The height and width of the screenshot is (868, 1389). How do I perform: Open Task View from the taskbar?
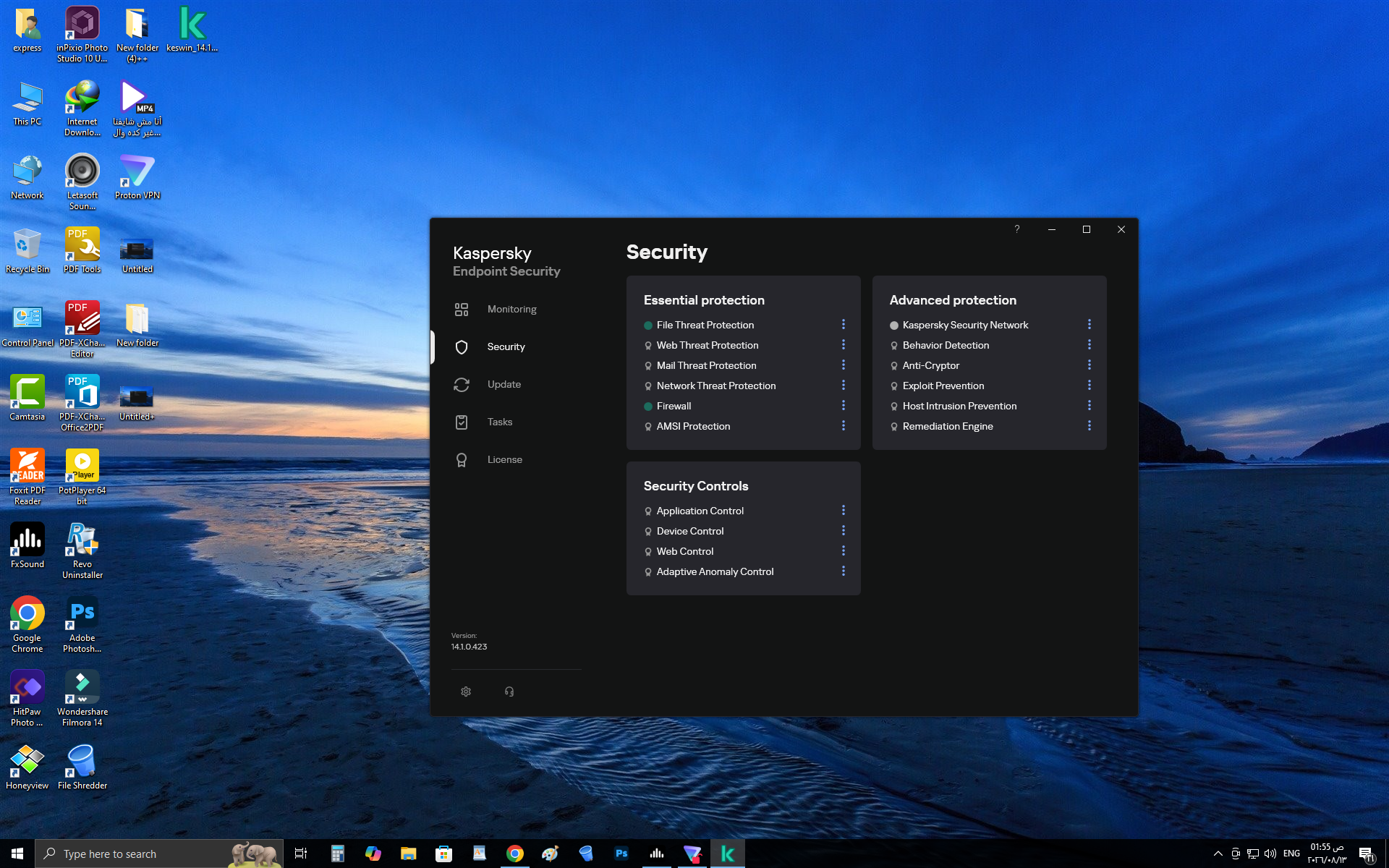point(301,854)
